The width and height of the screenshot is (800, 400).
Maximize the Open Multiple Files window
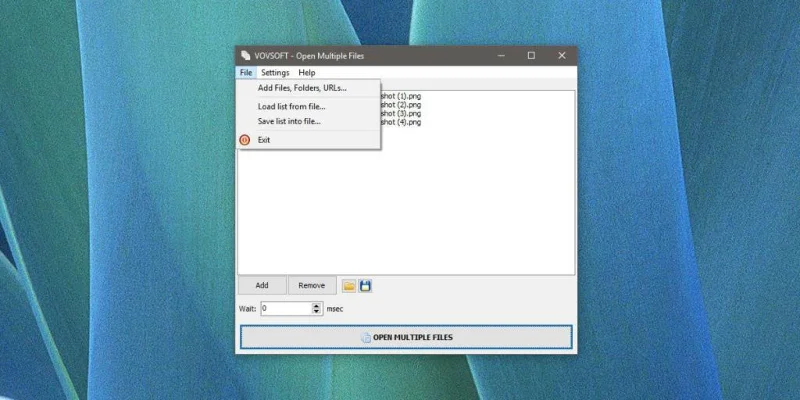point(531,56)
